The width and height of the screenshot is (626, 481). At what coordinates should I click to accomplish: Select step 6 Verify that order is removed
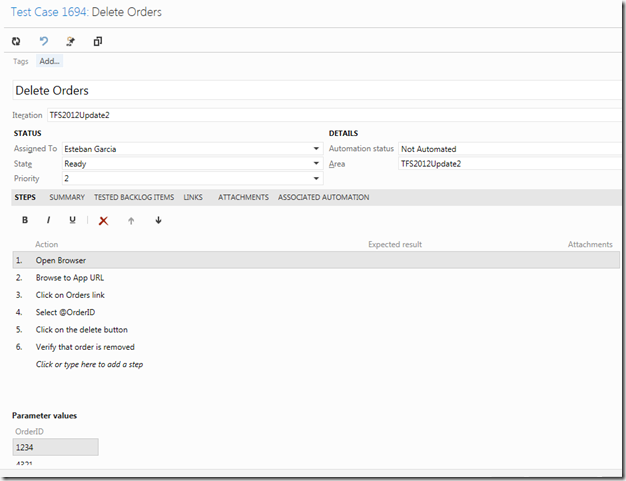[x=316, y=347]
